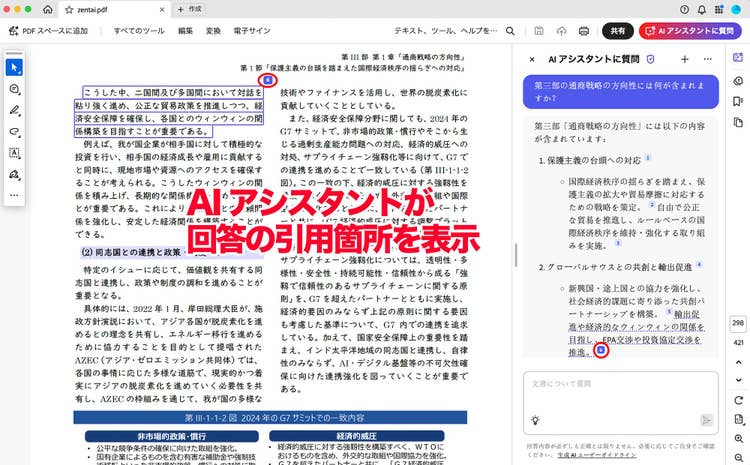The height and width of the screenshot is (465, 750).
Task: Open generative summary icon in right rail
Action: pos(738,80)
